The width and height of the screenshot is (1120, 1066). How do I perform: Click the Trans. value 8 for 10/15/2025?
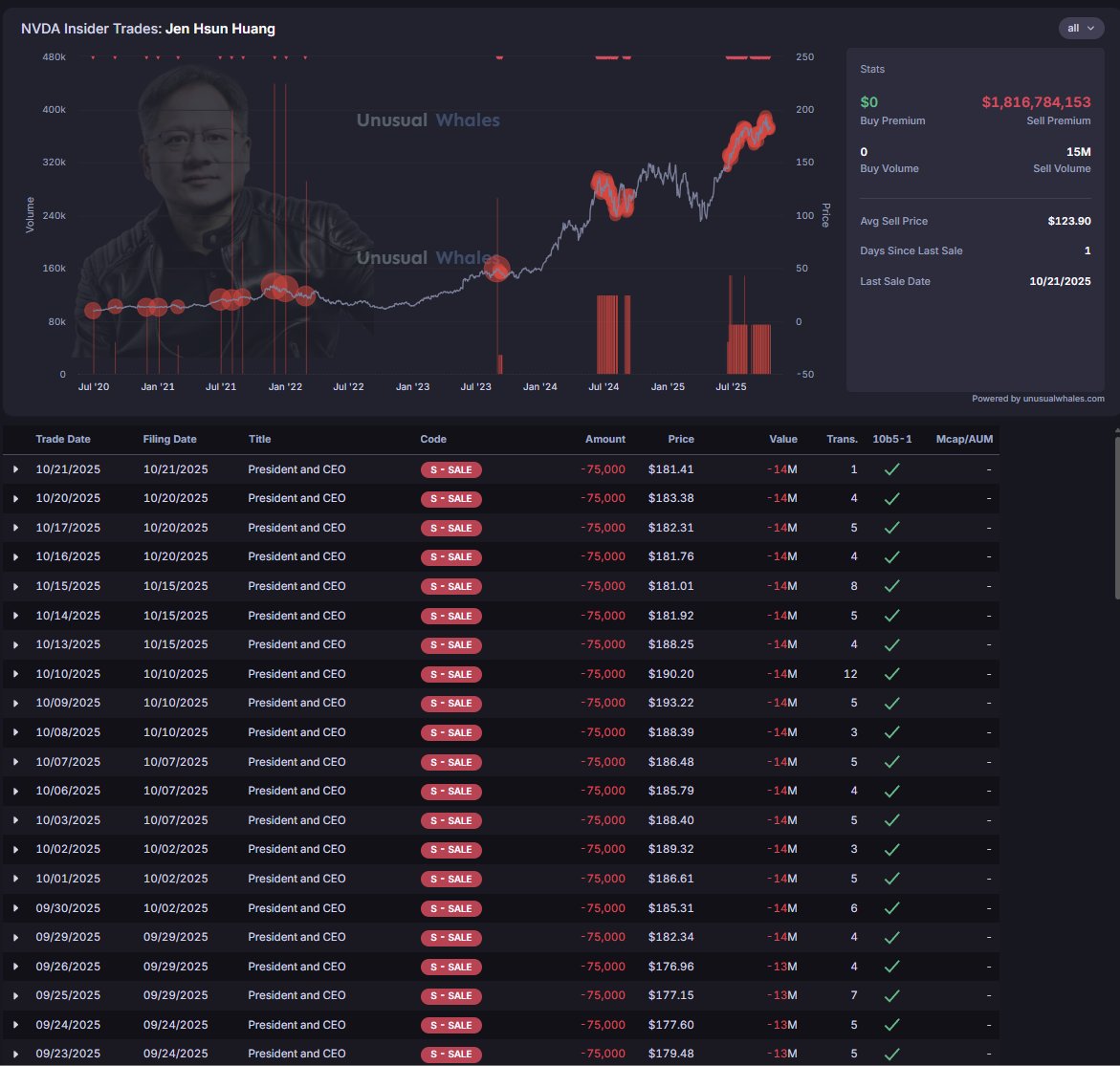[x=853, y=586]
